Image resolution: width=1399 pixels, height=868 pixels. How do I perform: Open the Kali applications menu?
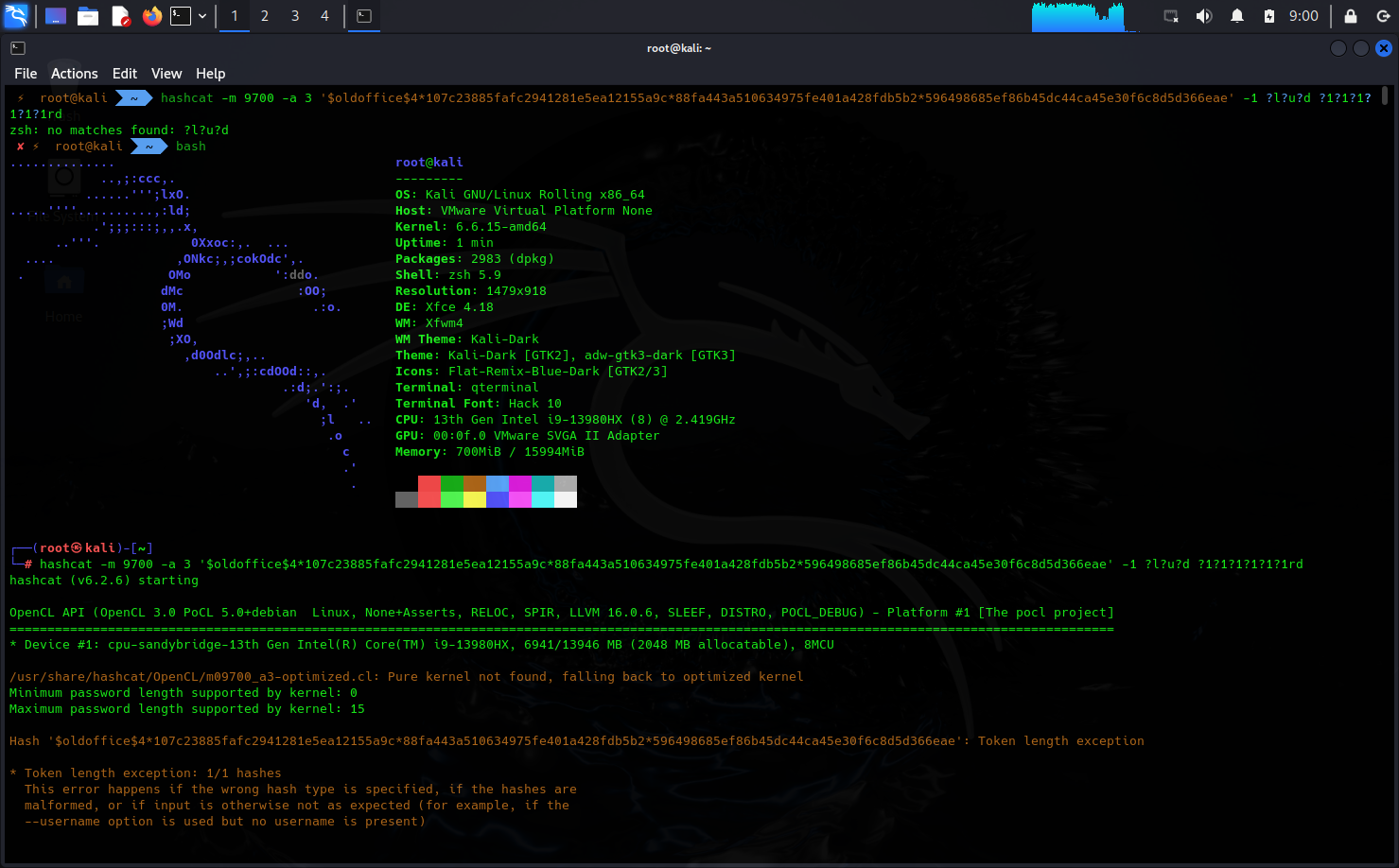(x=16, y=16)
